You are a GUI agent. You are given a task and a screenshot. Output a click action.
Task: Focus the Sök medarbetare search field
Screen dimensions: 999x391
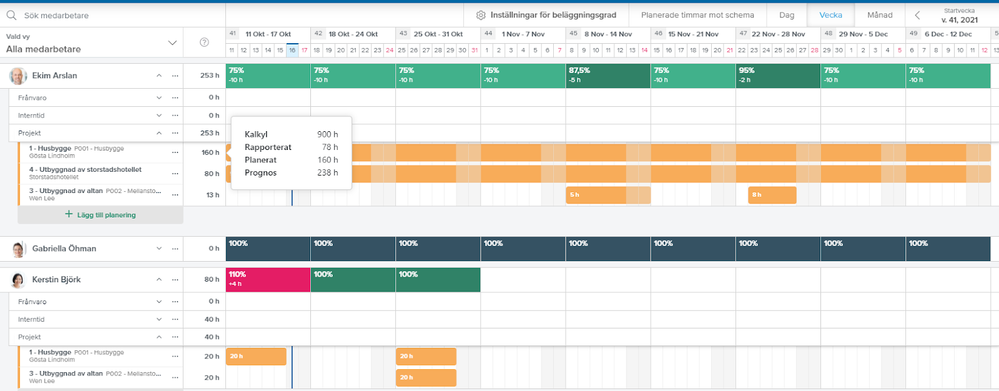115,15
